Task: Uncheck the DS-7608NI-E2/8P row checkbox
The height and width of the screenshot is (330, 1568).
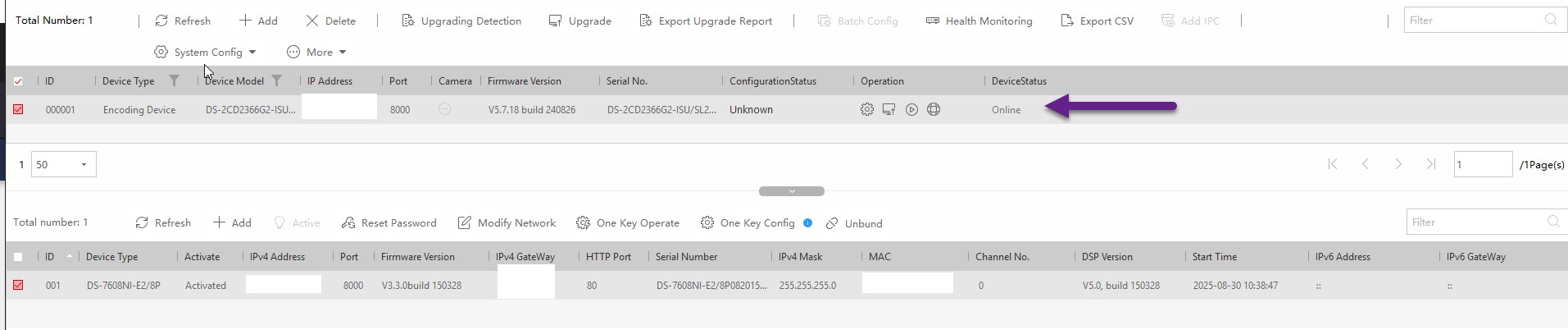Action: point(18,285)
